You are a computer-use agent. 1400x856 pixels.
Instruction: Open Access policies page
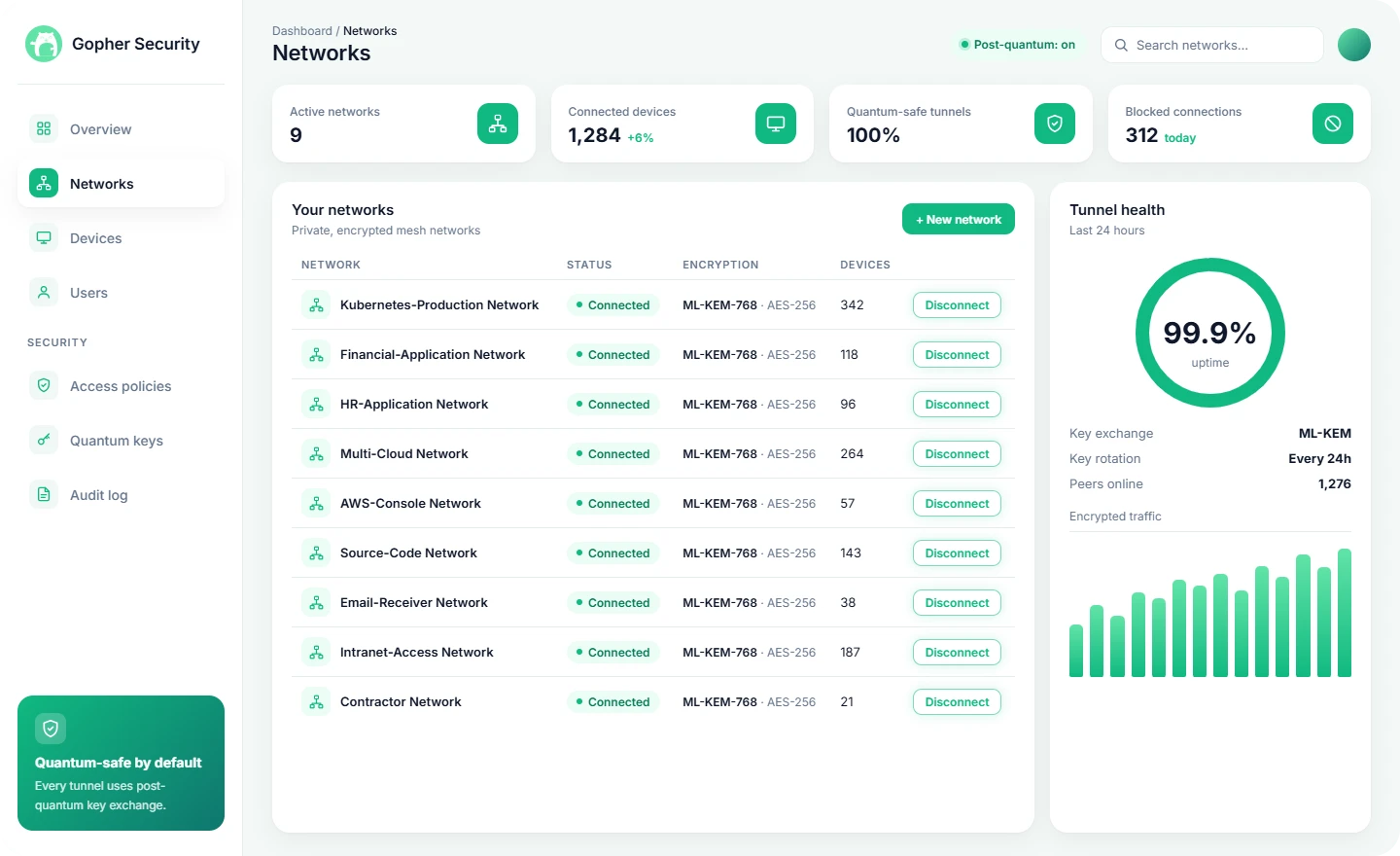point(121,385)
